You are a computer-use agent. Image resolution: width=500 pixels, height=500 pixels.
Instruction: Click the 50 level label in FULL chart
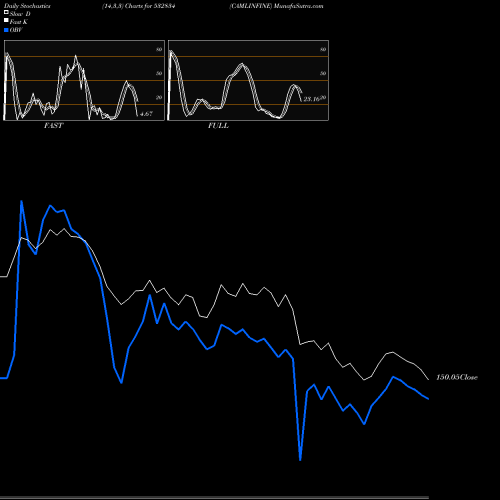pos(323,74)
